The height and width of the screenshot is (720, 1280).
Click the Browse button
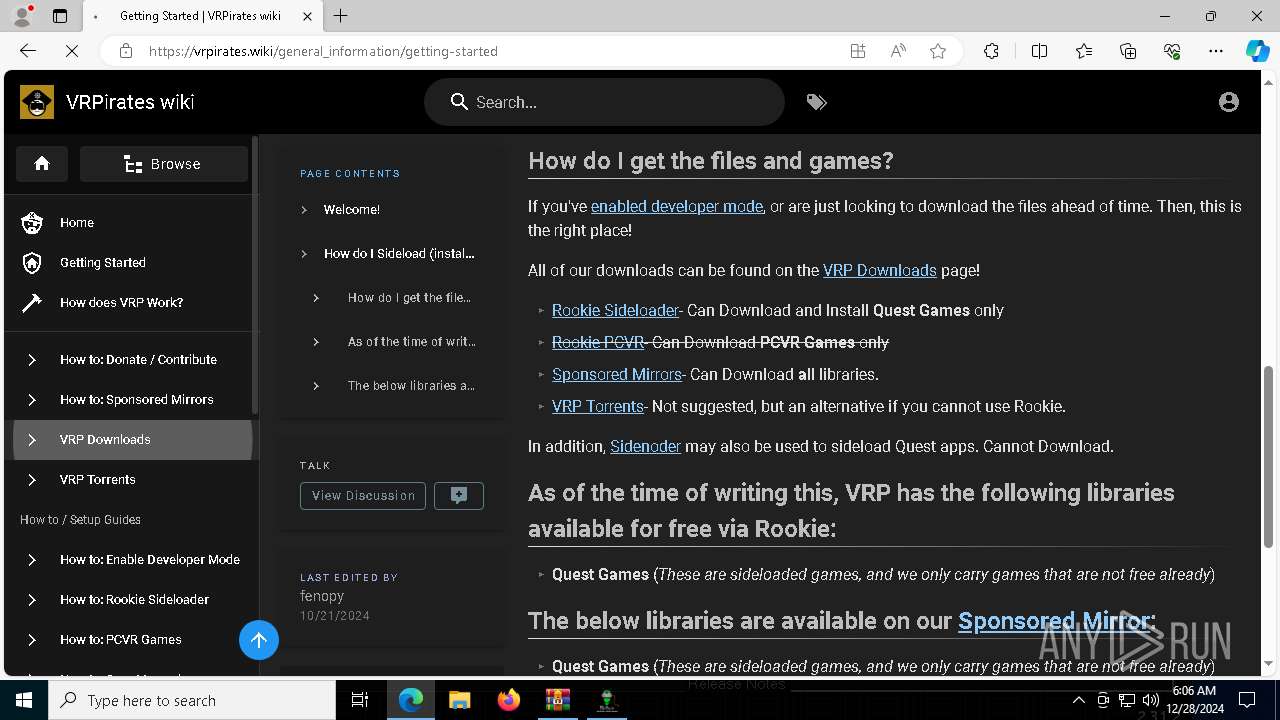[163, 164]
